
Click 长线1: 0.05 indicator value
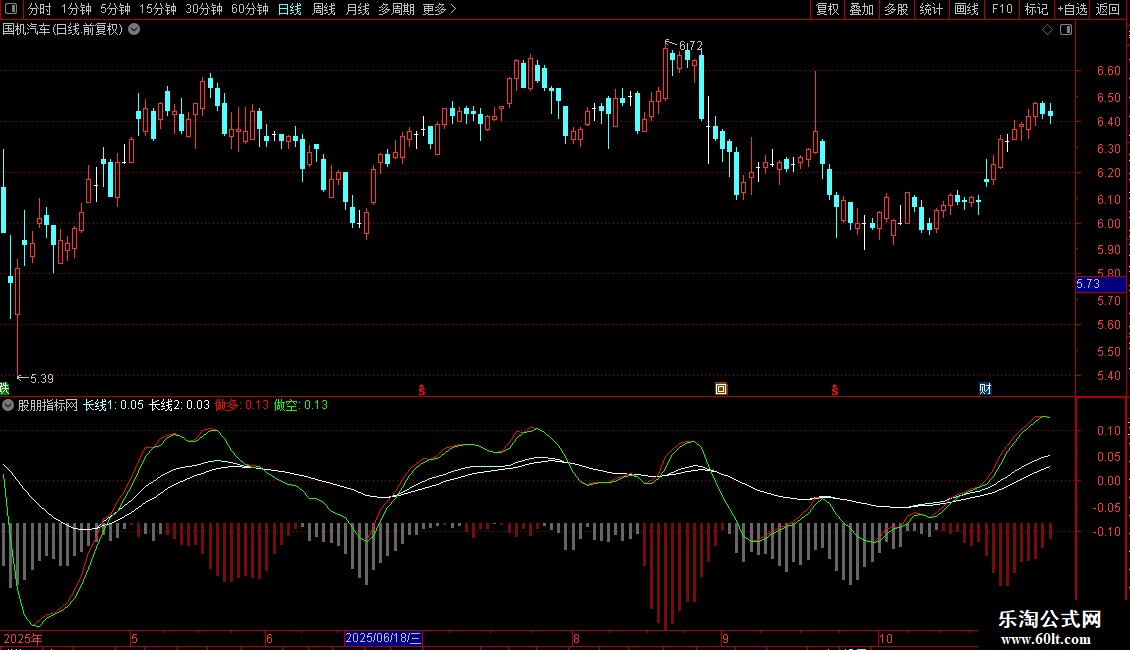(x=113, y=405)
